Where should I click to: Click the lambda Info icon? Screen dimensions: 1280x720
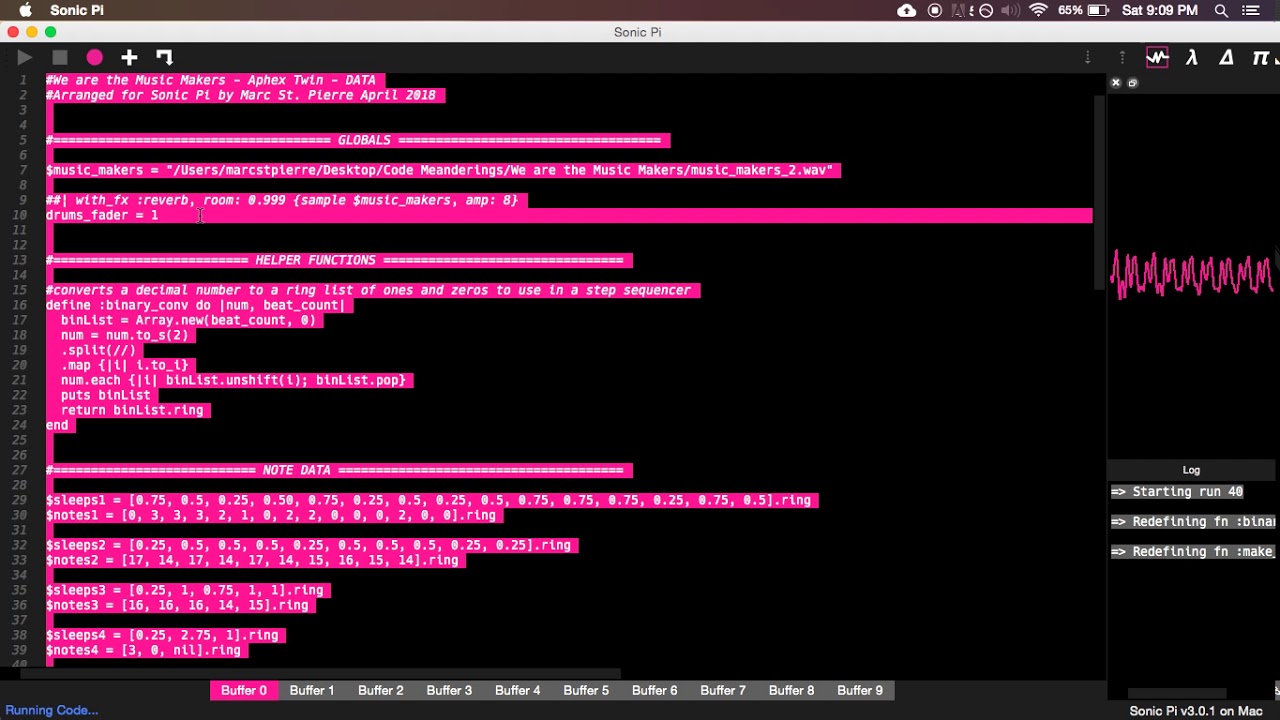click(x=1192, y=58)
